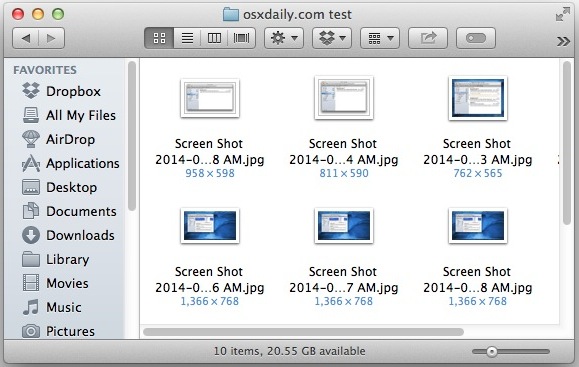Open the item arrangement dropdown
Image resolution: width=579 pixels, height=367 pixels.
[x=380, y=38]
